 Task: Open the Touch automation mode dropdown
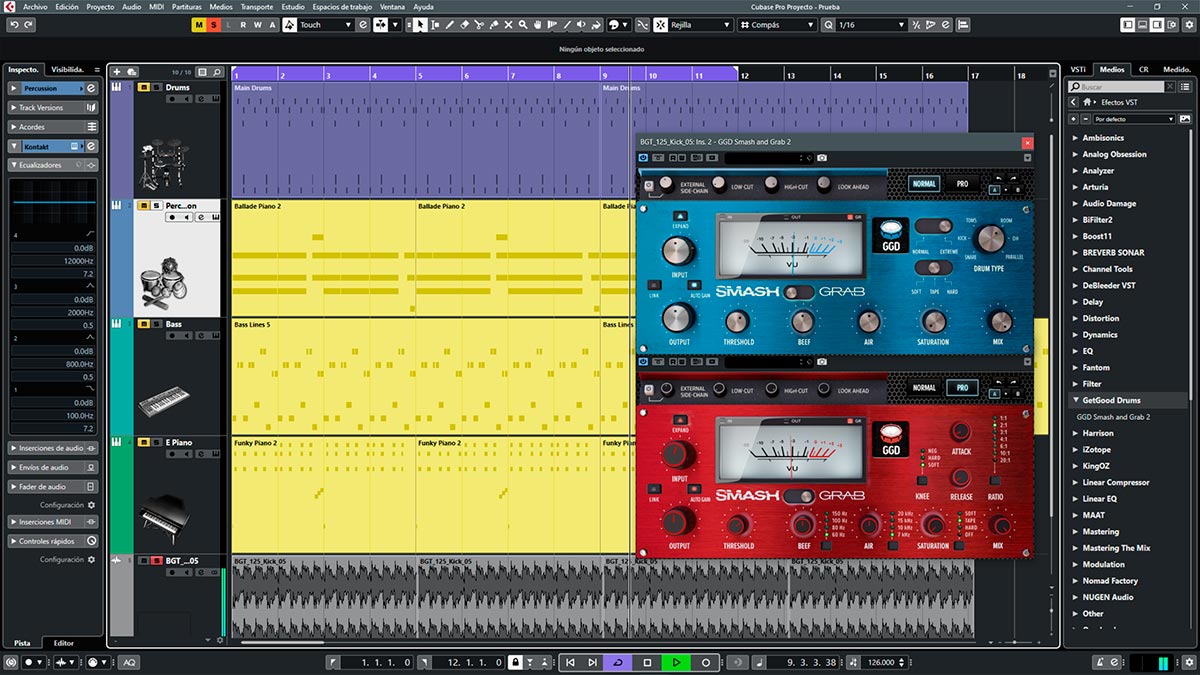[x=326, y=24]
